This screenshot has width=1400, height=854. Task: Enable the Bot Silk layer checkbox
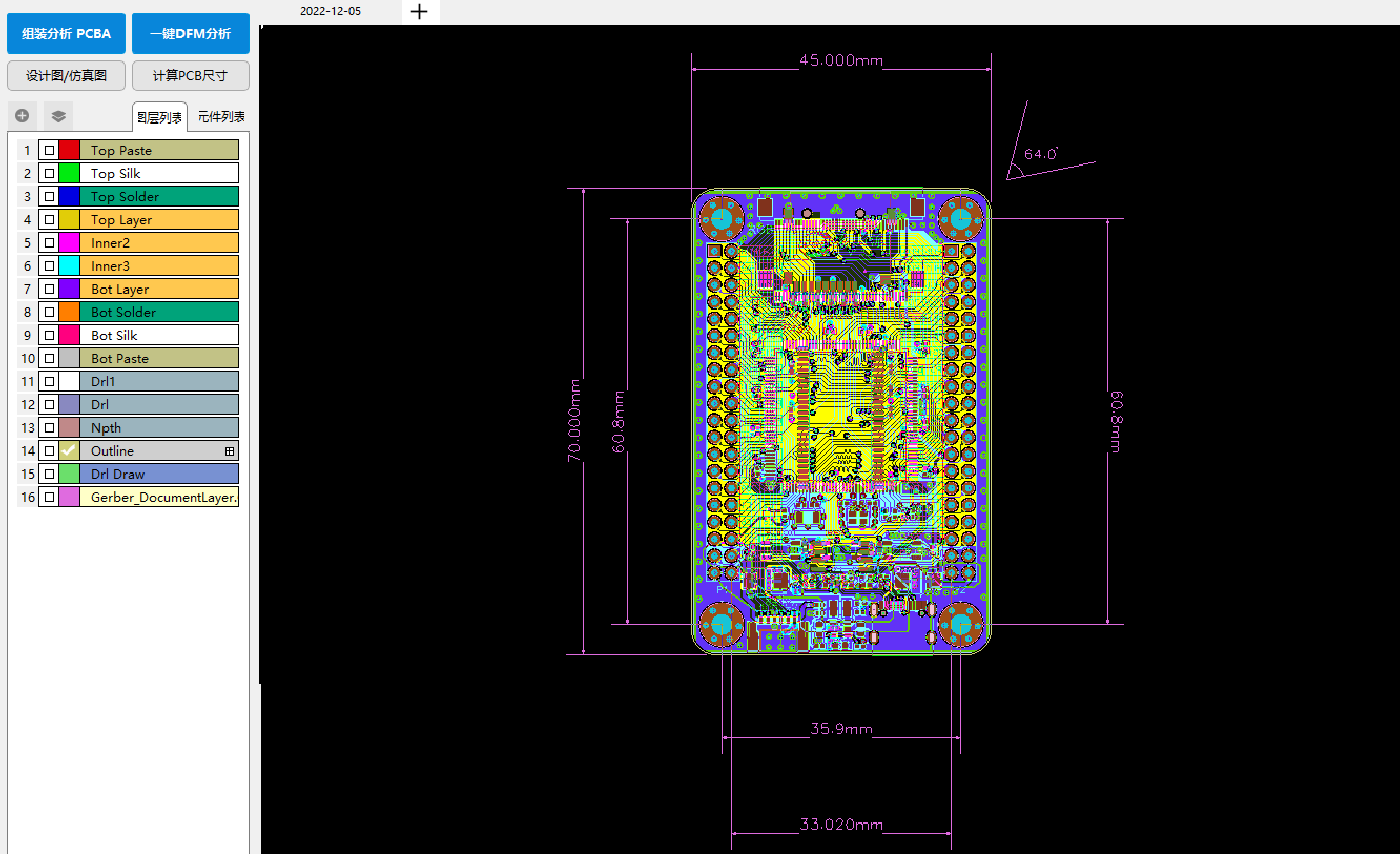pos(49,335)
